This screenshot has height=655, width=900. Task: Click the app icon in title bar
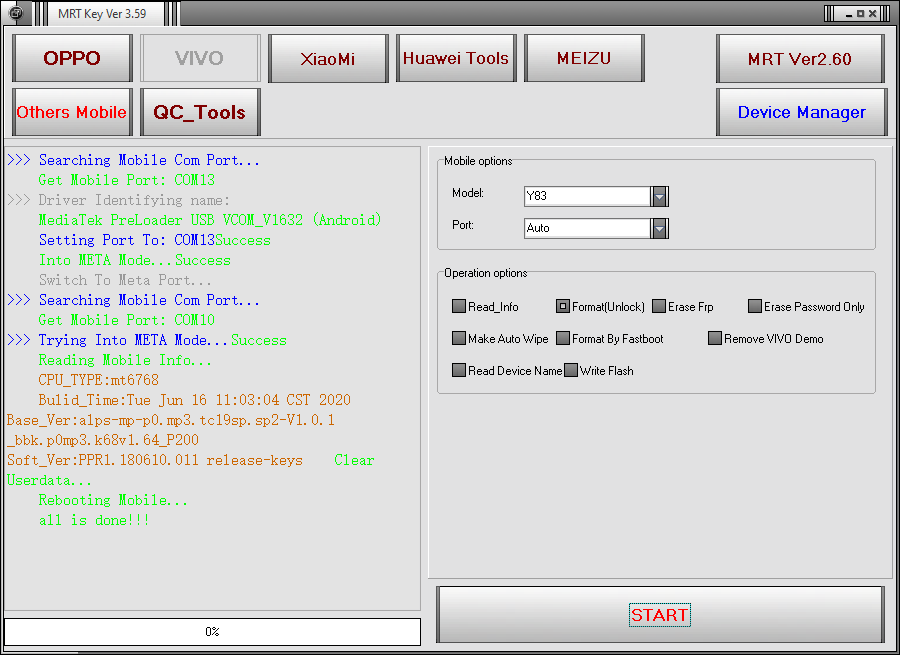click(16, 13)
